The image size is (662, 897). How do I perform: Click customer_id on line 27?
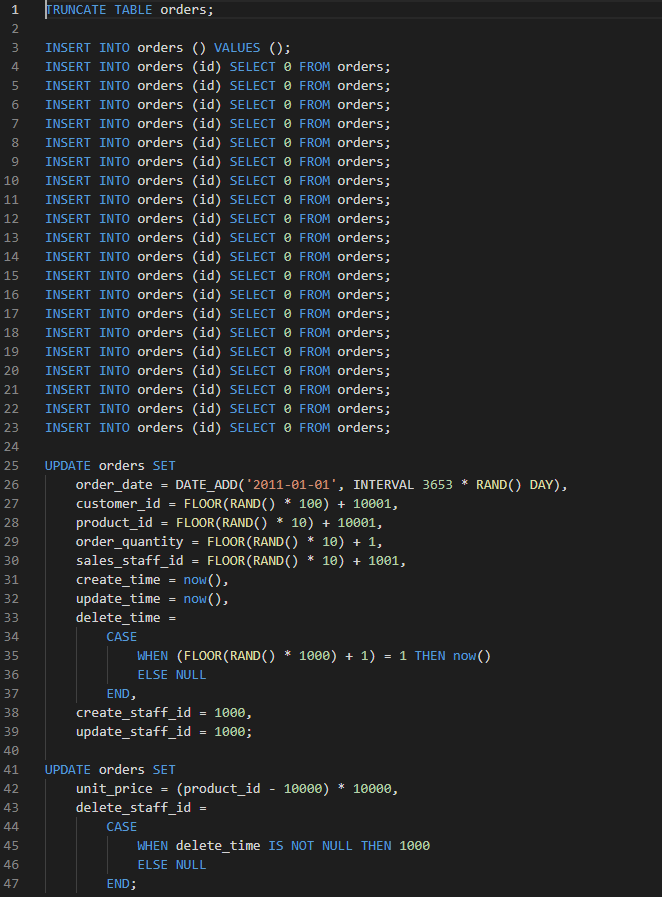118,503
